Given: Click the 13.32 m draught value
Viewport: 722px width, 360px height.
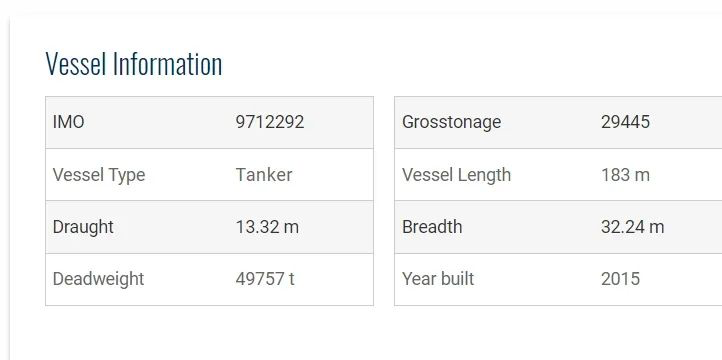Looking at the screenshot, I should click(x=267, y=227).
